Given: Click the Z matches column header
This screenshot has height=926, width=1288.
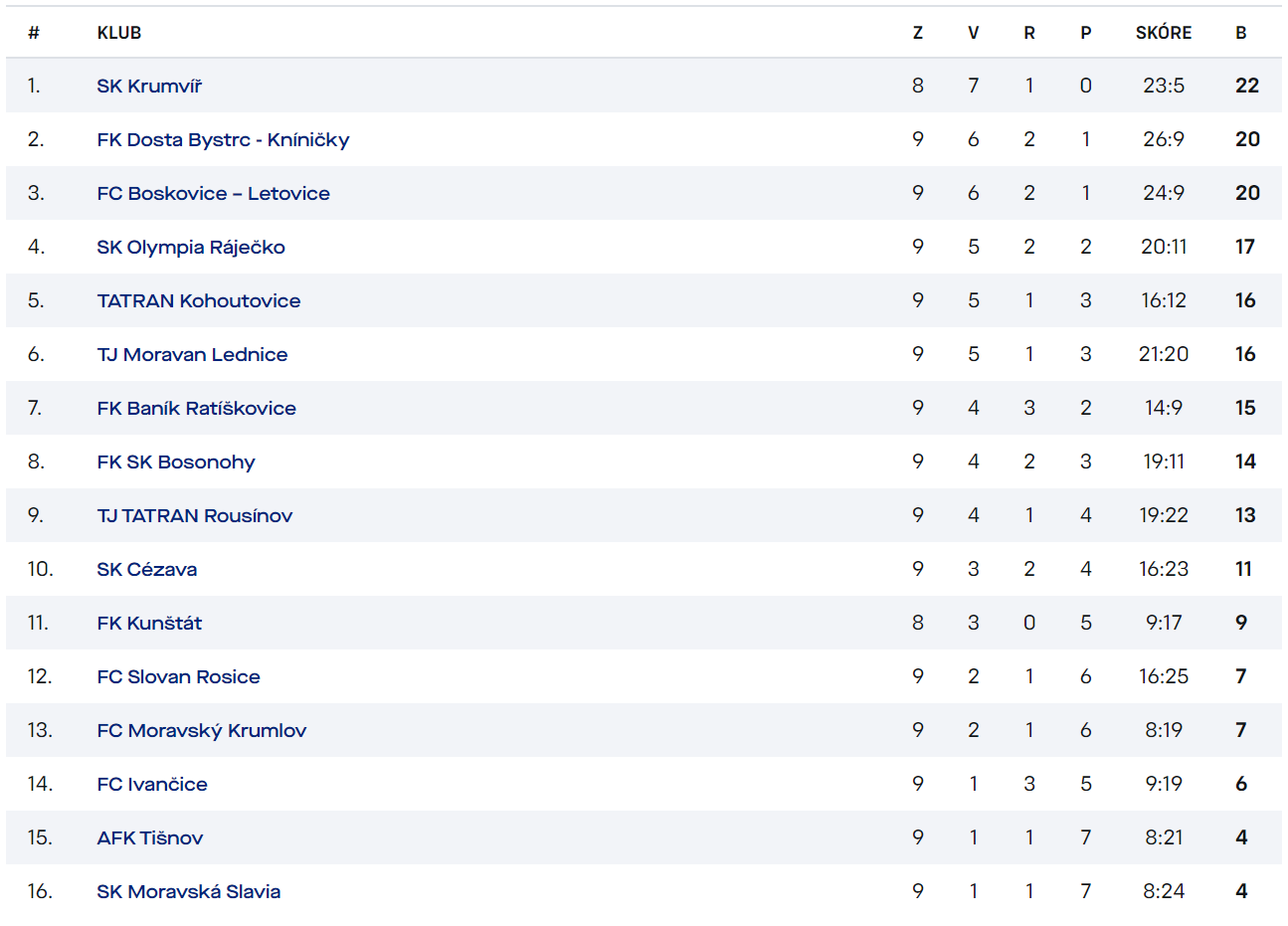Looking at the screenshot, I should click(918, 33).
